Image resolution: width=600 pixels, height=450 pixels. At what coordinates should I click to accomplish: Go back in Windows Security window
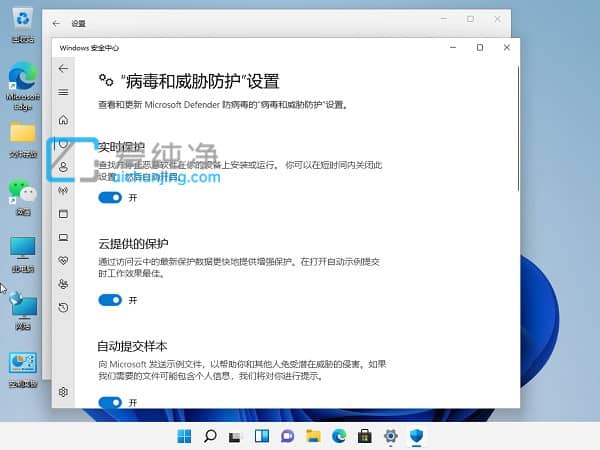pos(64,68)
